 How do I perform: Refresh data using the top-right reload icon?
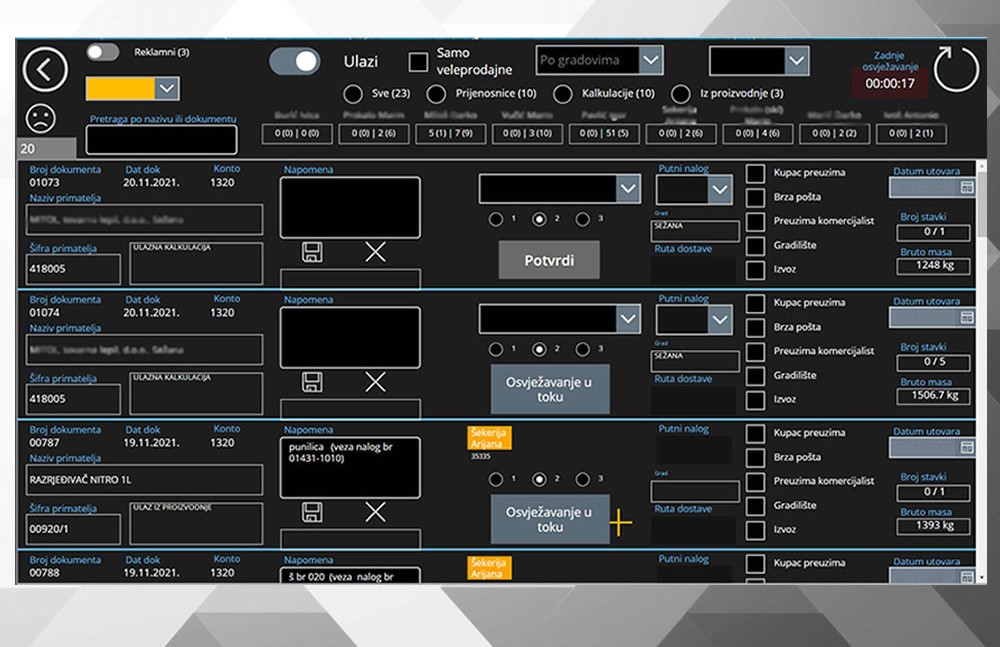coord(955,68)
